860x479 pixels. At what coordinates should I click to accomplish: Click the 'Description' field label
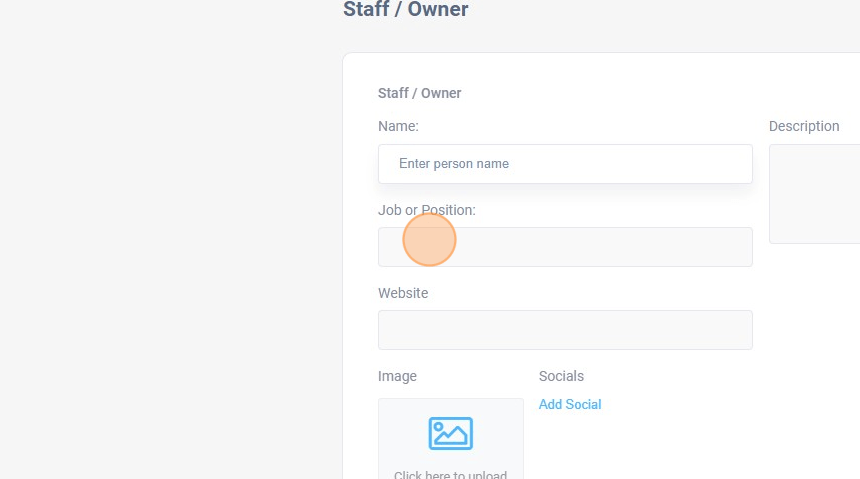coord(804,126)
